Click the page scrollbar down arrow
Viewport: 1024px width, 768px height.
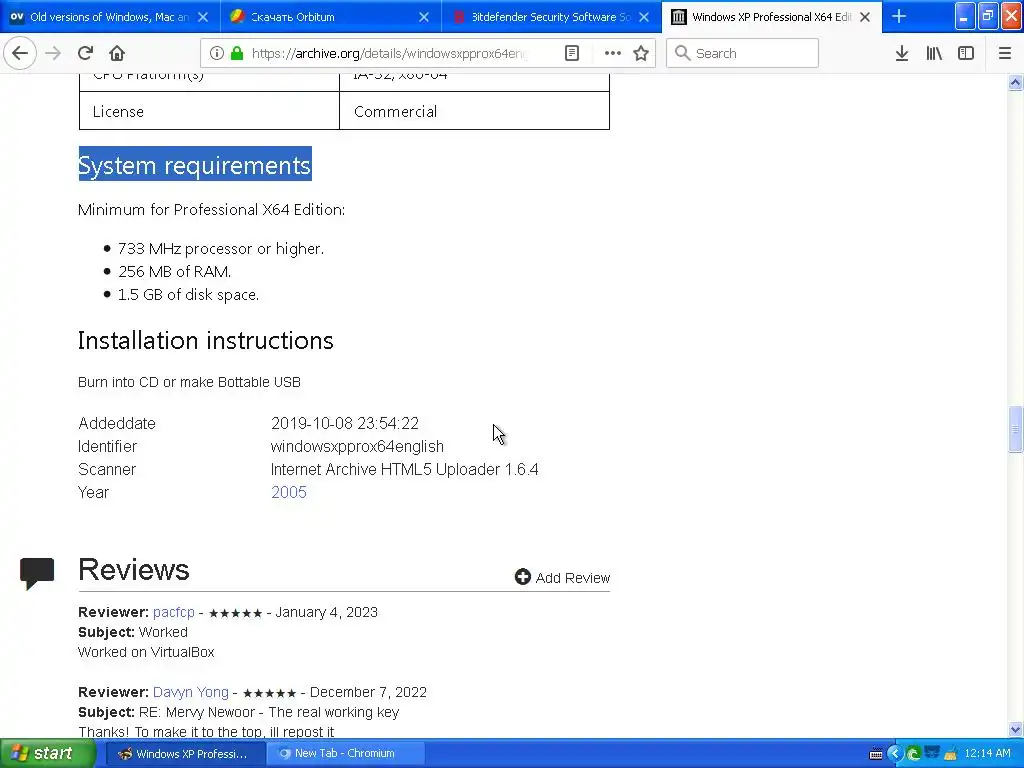tap(1015, 729)
